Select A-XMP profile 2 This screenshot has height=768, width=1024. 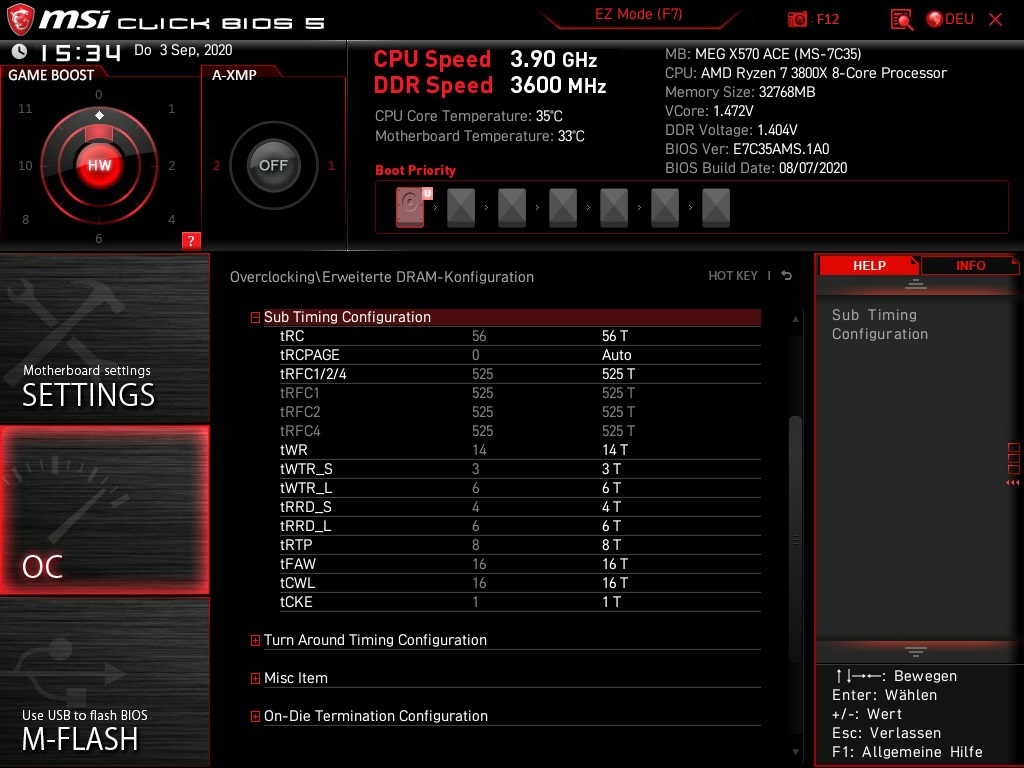pos(216,165)
